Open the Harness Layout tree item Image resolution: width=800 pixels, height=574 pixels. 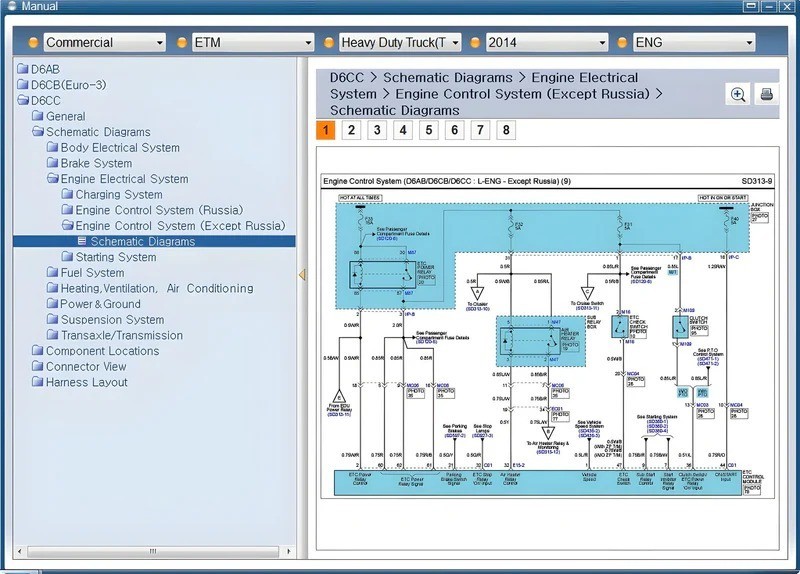tap(86, 382)
